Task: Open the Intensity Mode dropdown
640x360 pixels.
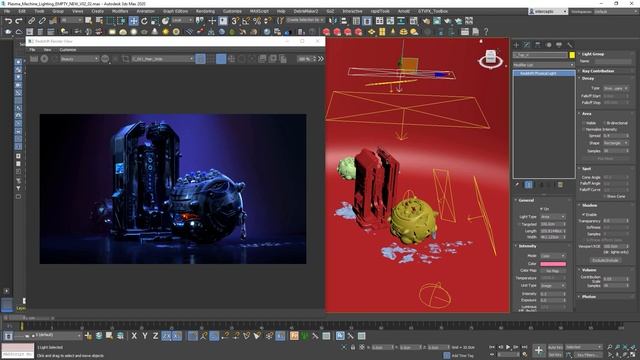Action: tap(553, 256)
